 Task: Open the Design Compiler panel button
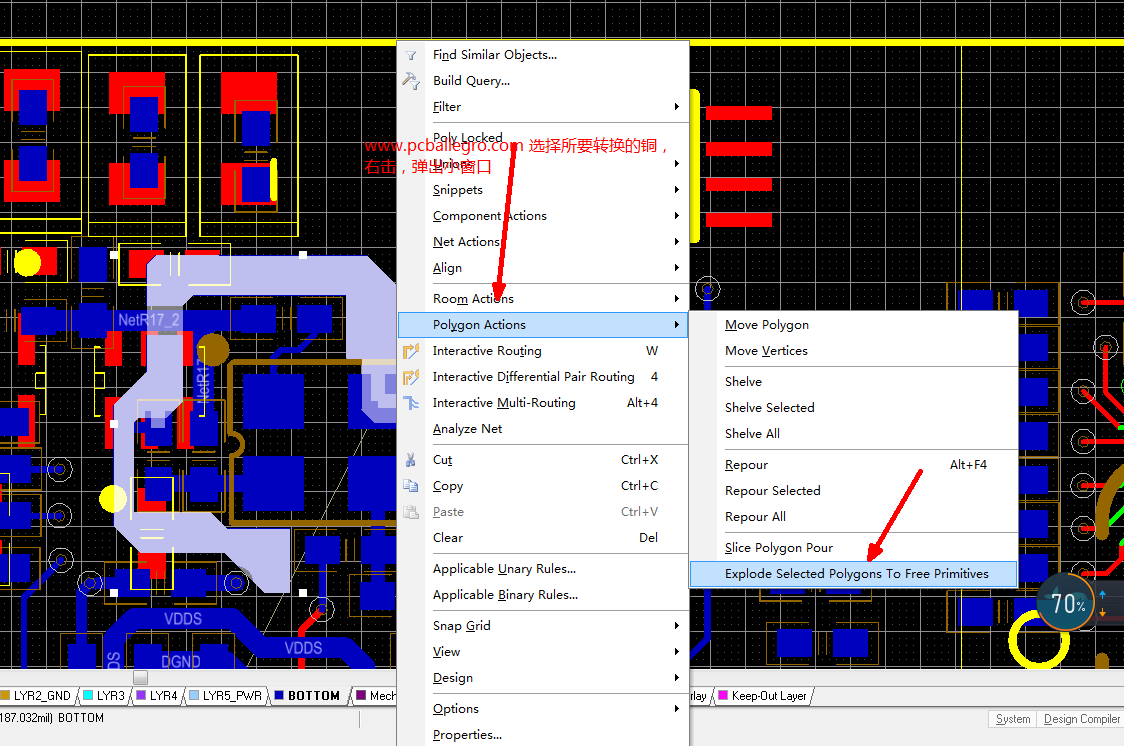[1081, 719]
